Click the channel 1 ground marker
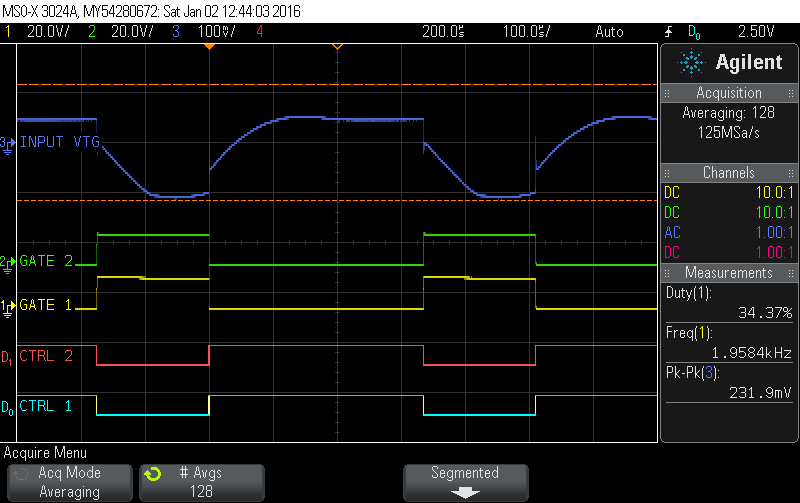 (x=7, y=309)
